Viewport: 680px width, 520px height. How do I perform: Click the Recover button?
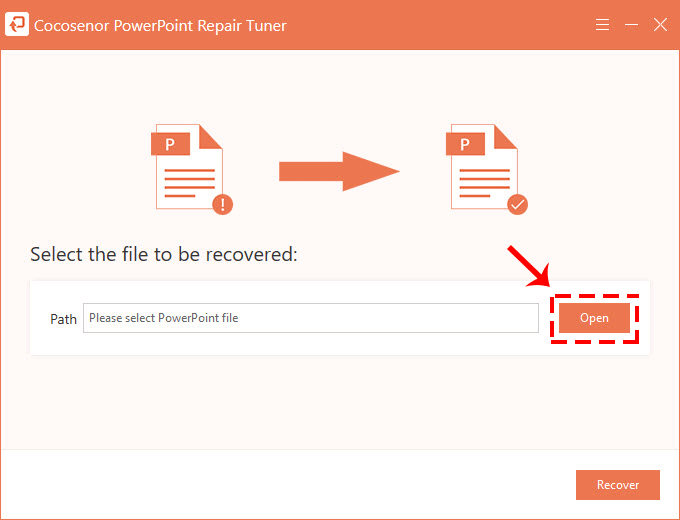(618, 484)
